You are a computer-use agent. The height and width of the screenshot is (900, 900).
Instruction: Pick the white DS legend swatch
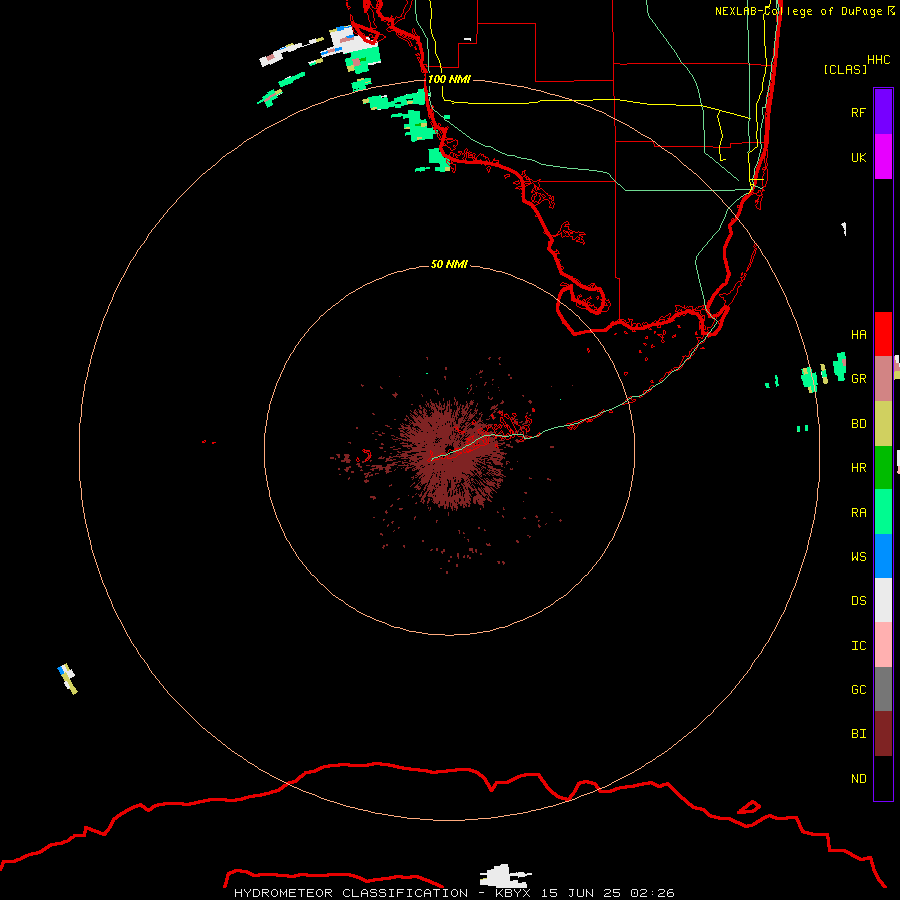(883, 600)
